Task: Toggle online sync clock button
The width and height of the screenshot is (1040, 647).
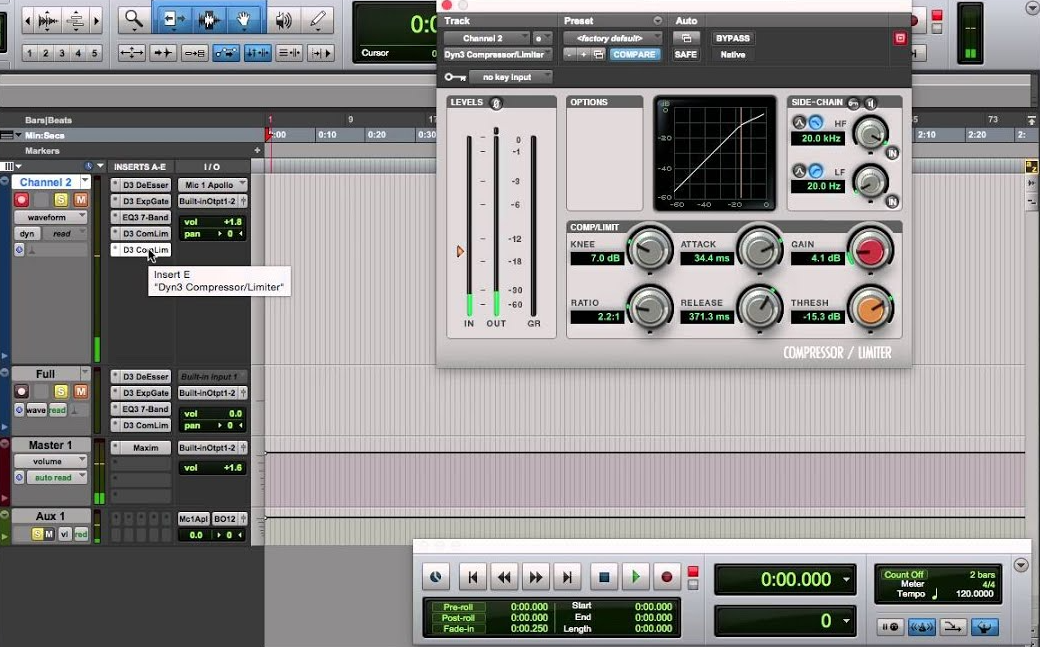Action: click(436, 577)
